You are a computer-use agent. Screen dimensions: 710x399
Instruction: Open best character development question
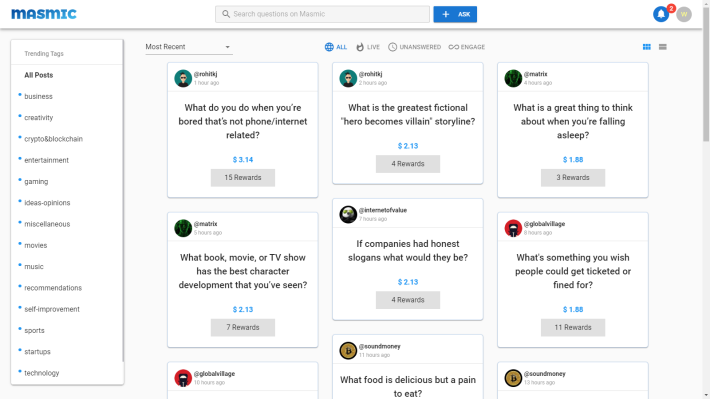[243, 271]
